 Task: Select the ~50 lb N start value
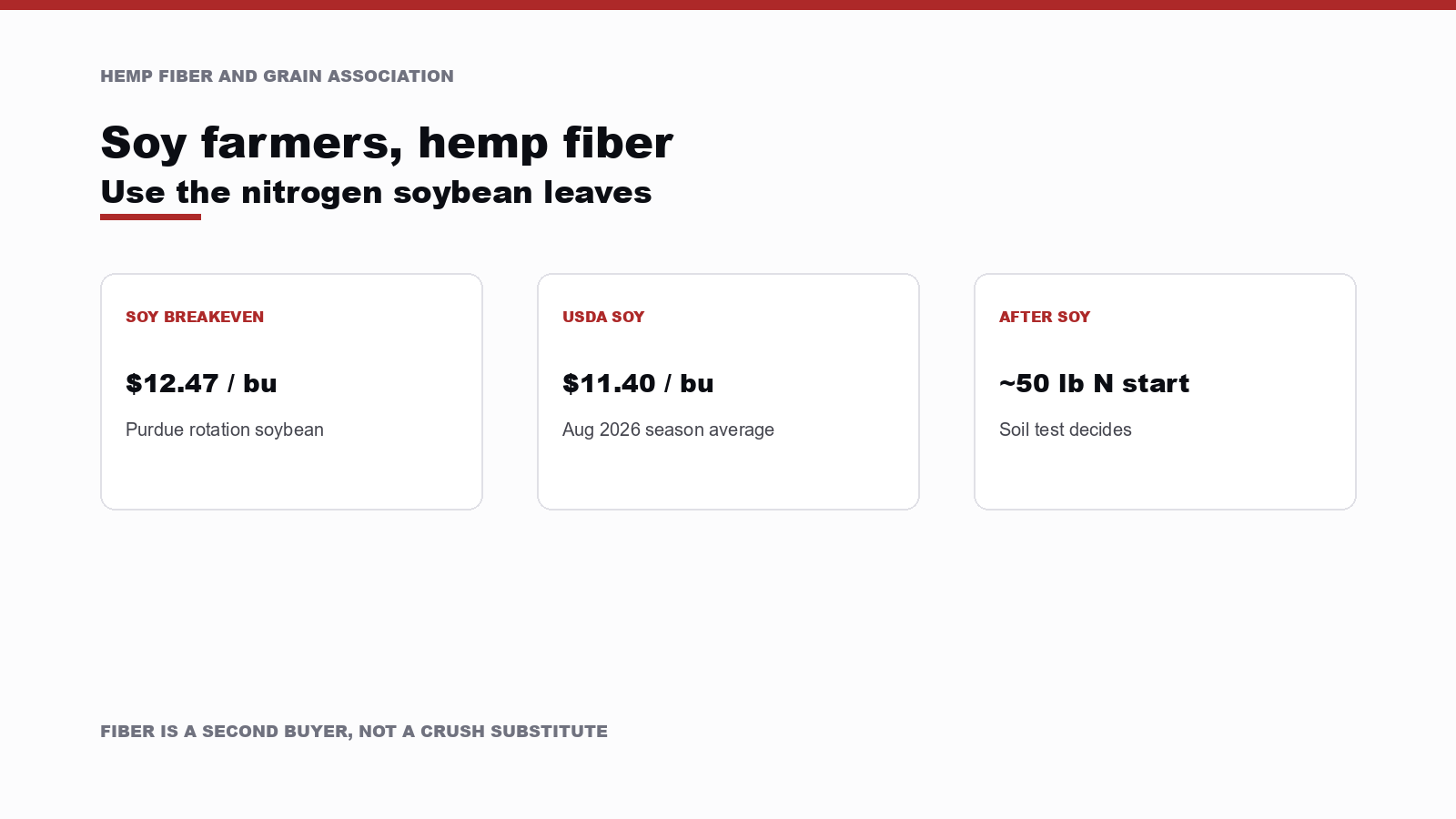click(x=1094, y=383)
